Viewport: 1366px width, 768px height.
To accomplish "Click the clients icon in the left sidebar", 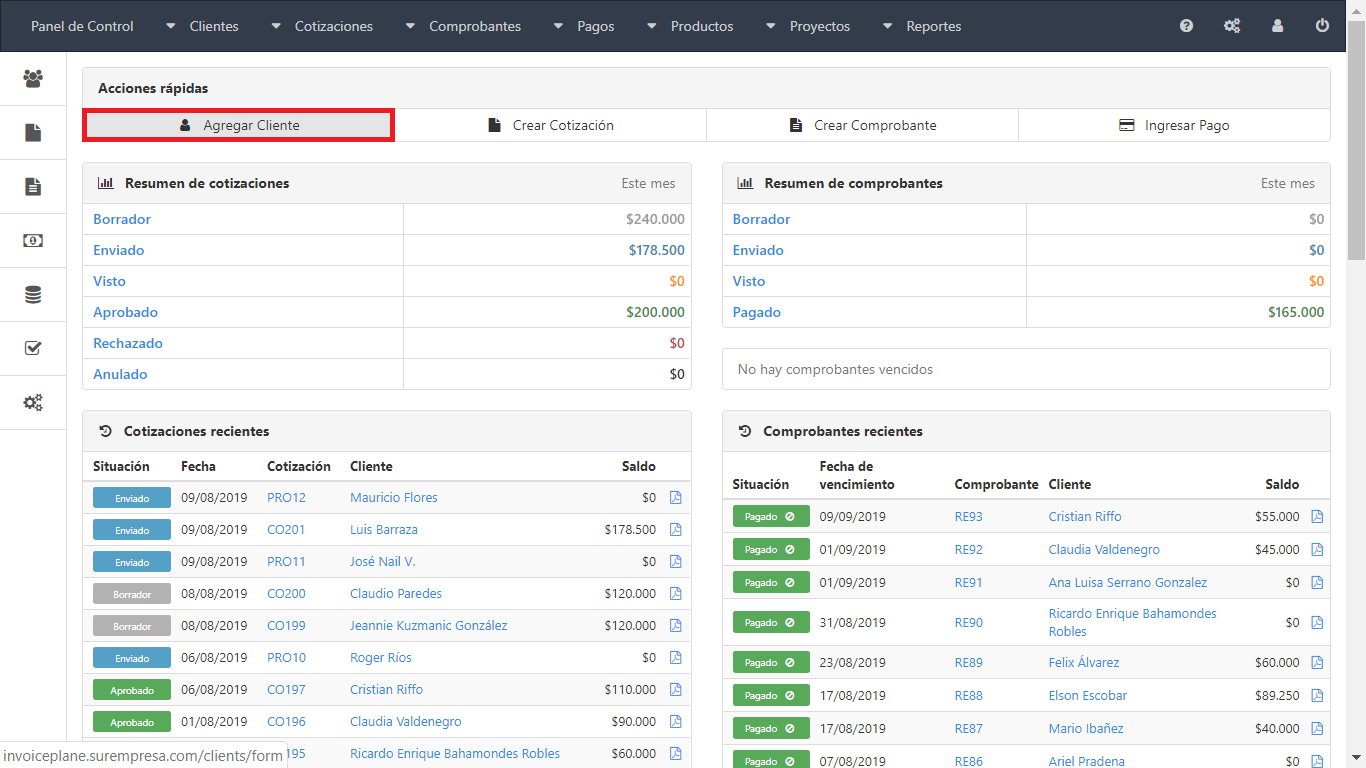I will [x=33, y=79].
